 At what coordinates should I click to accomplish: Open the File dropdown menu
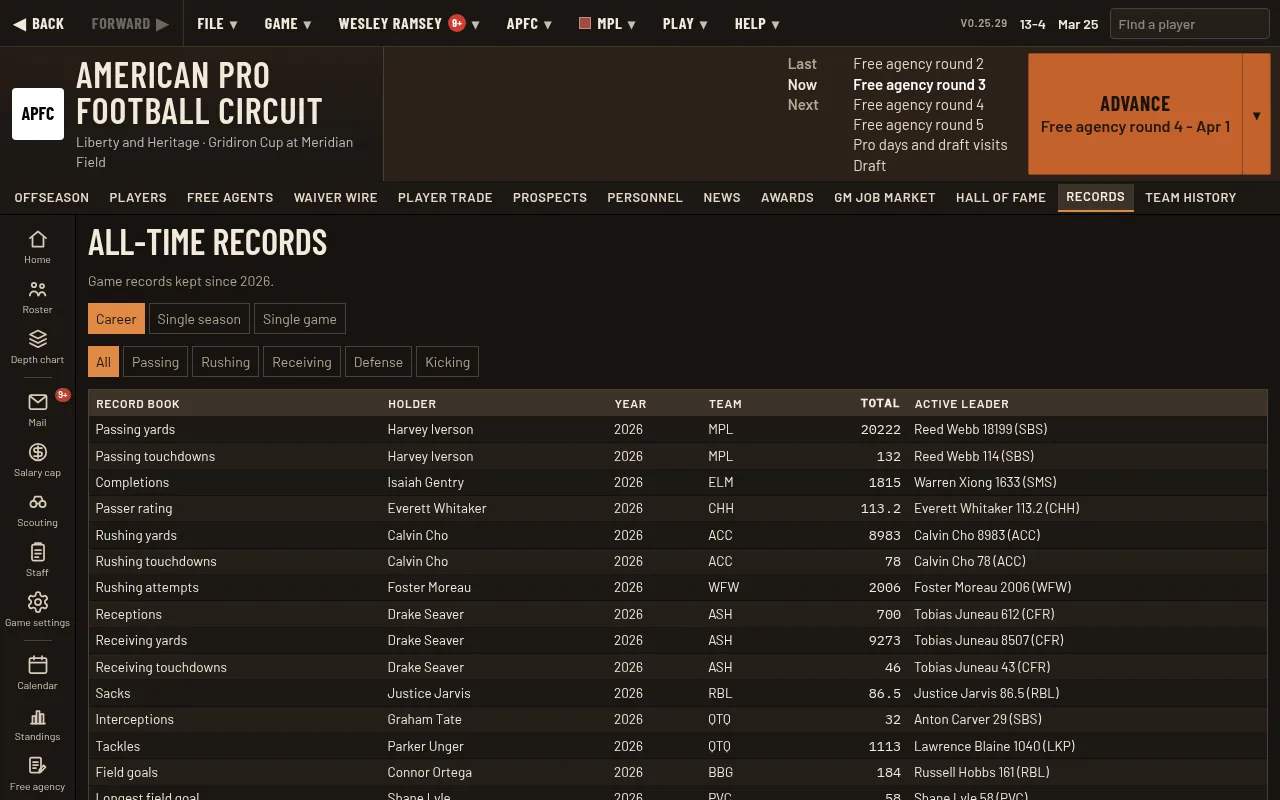pyautogui.click(x=217, y=24)
